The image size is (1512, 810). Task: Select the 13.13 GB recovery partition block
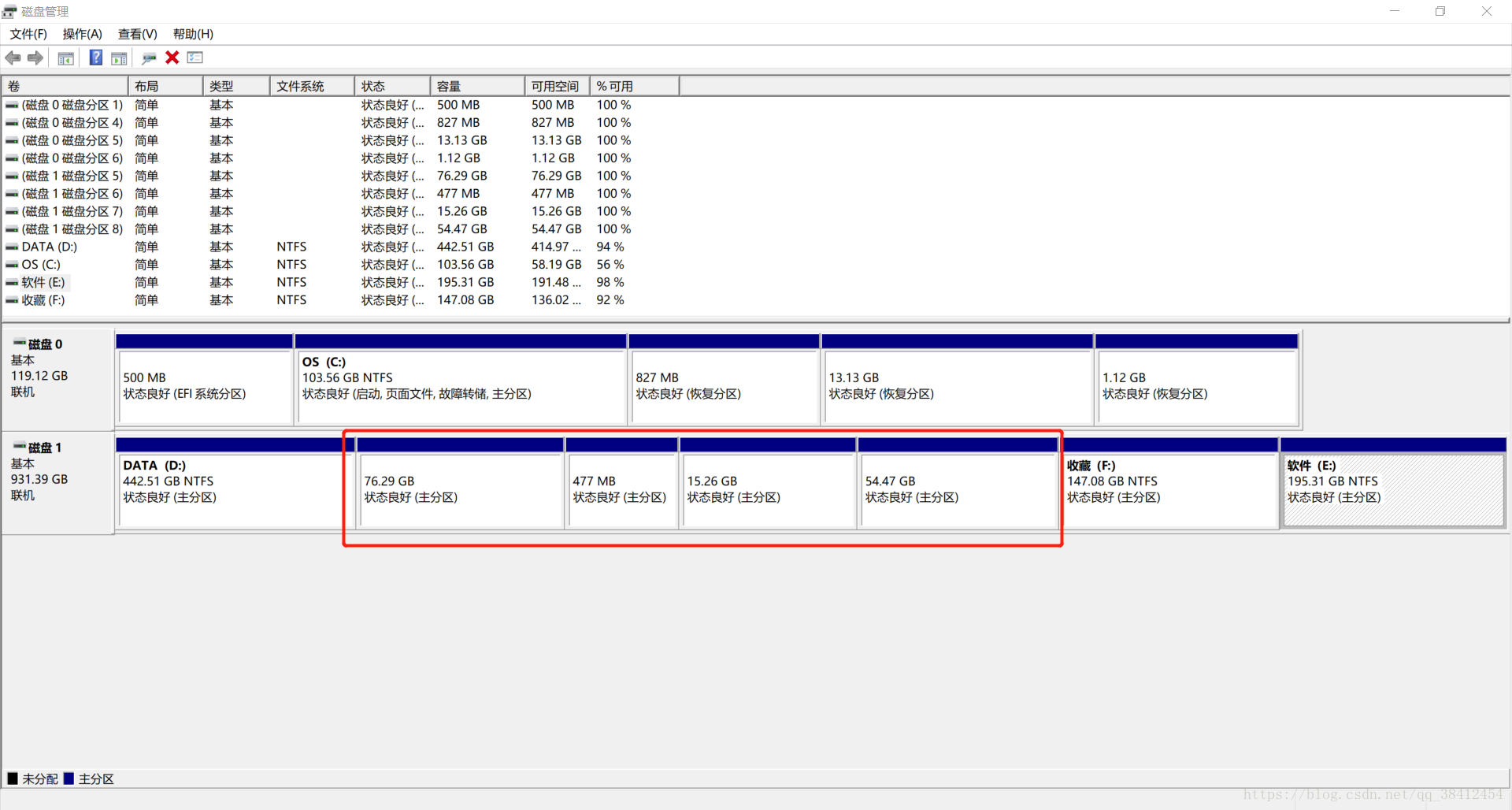click(957, 380)
